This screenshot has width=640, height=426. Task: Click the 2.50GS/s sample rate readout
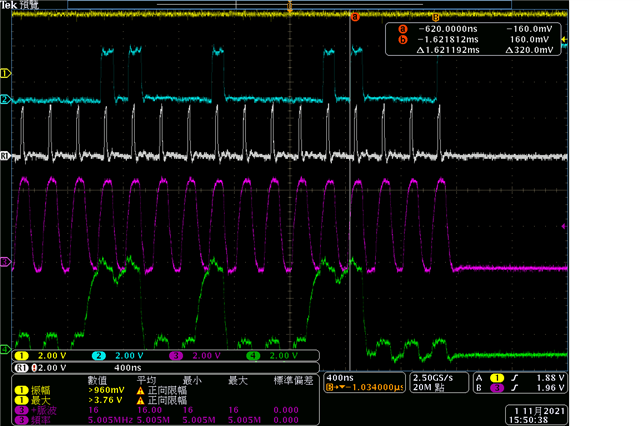click(433, 378)
